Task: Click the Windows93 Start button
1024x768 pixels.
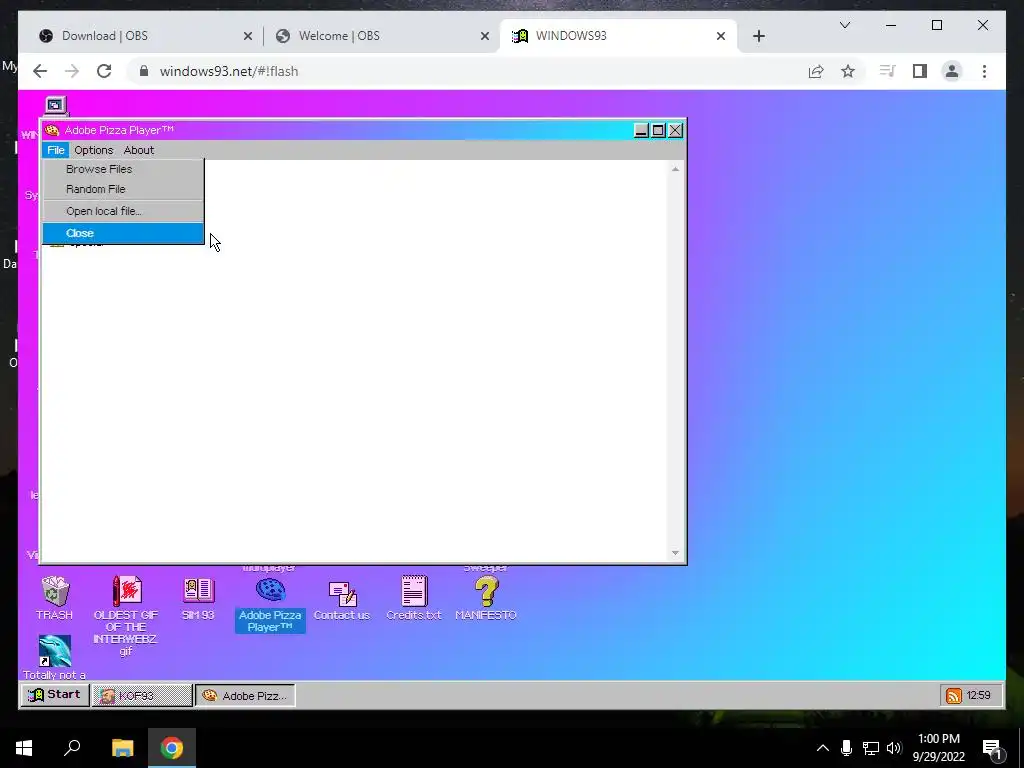Action: [x=55, y=695]
